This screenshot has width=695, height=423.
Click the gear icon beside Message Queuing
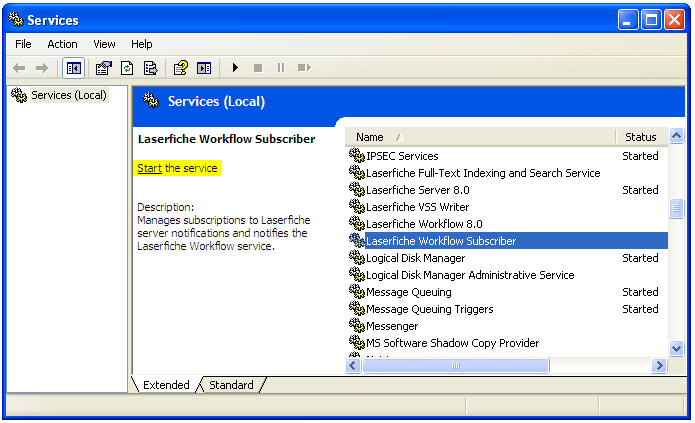[x=356, y=291]
